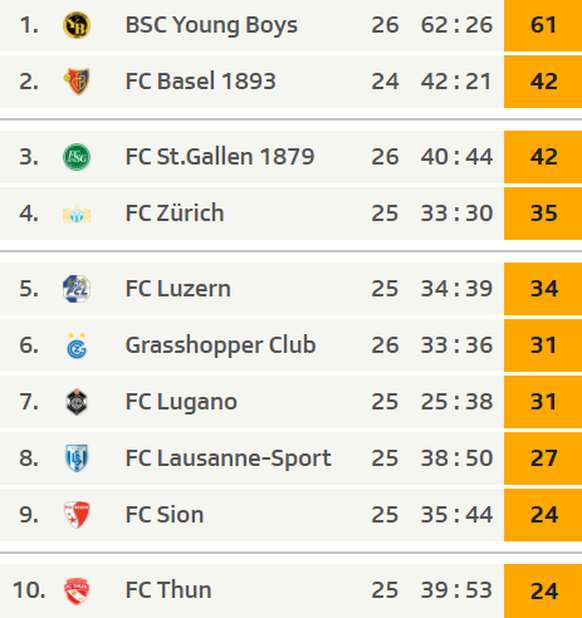Viewport: 582px width, 618px height.
Task: Open the FC Basel 1893 team link
Action: (200, 81)
